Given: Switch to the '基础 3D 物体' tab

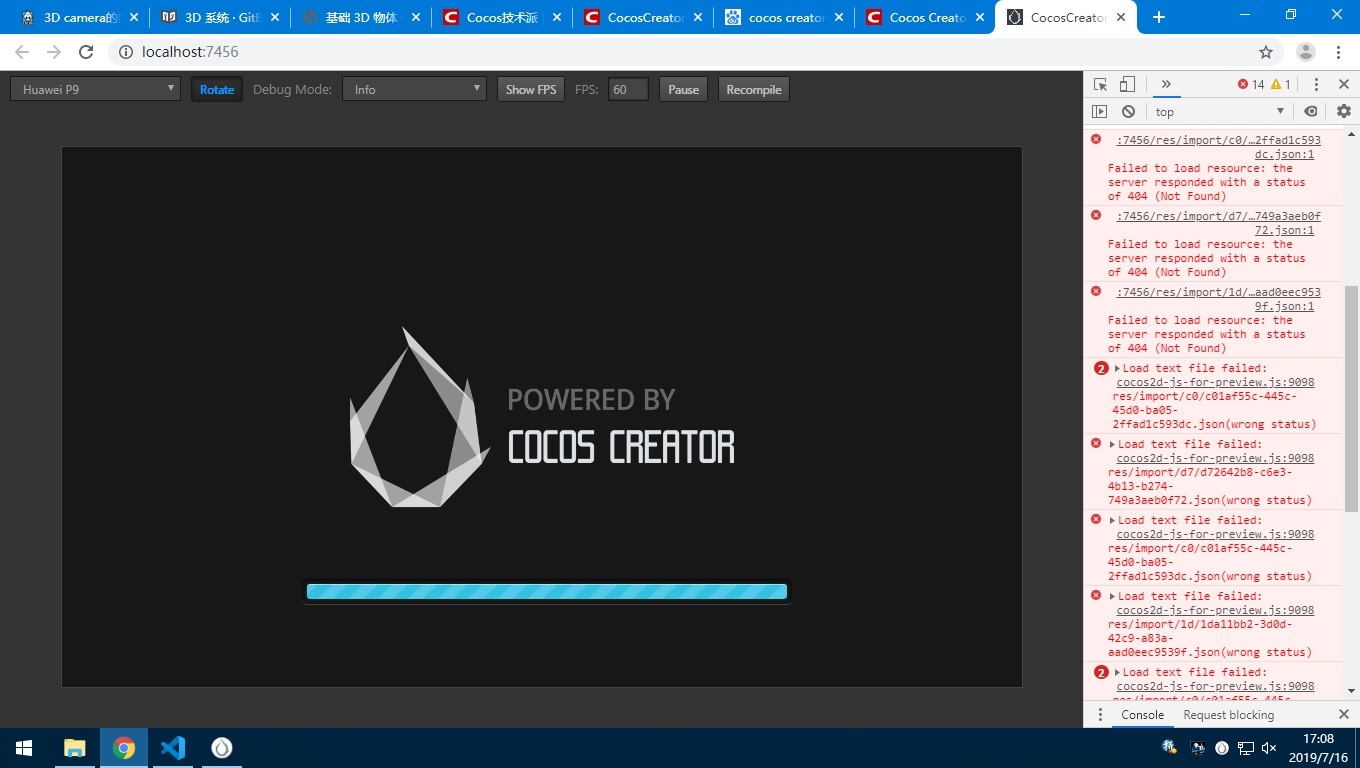Looking at the screenshot, I should pos(360,17).
